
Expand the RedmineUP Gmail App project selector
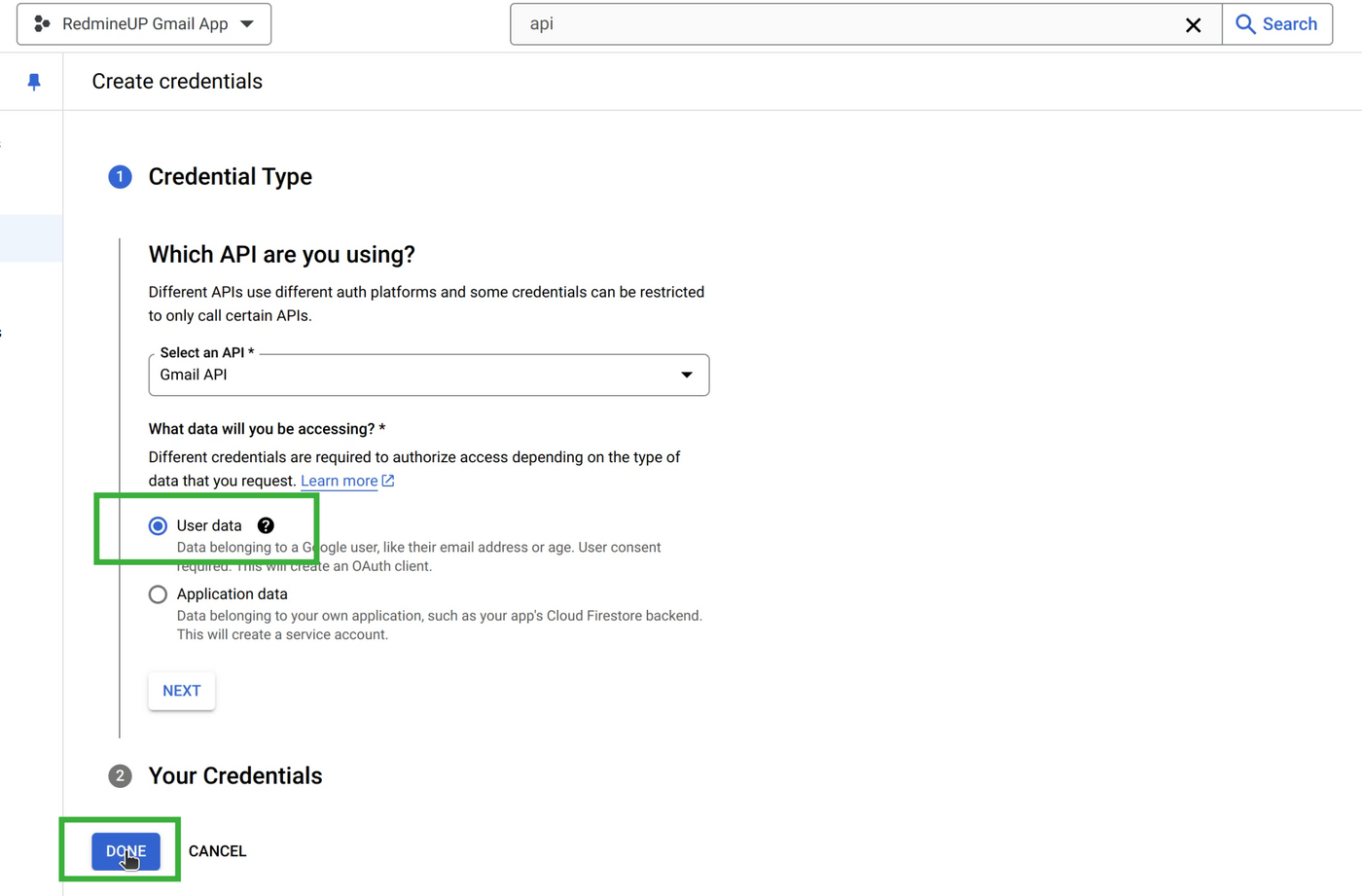click(248, 23)
